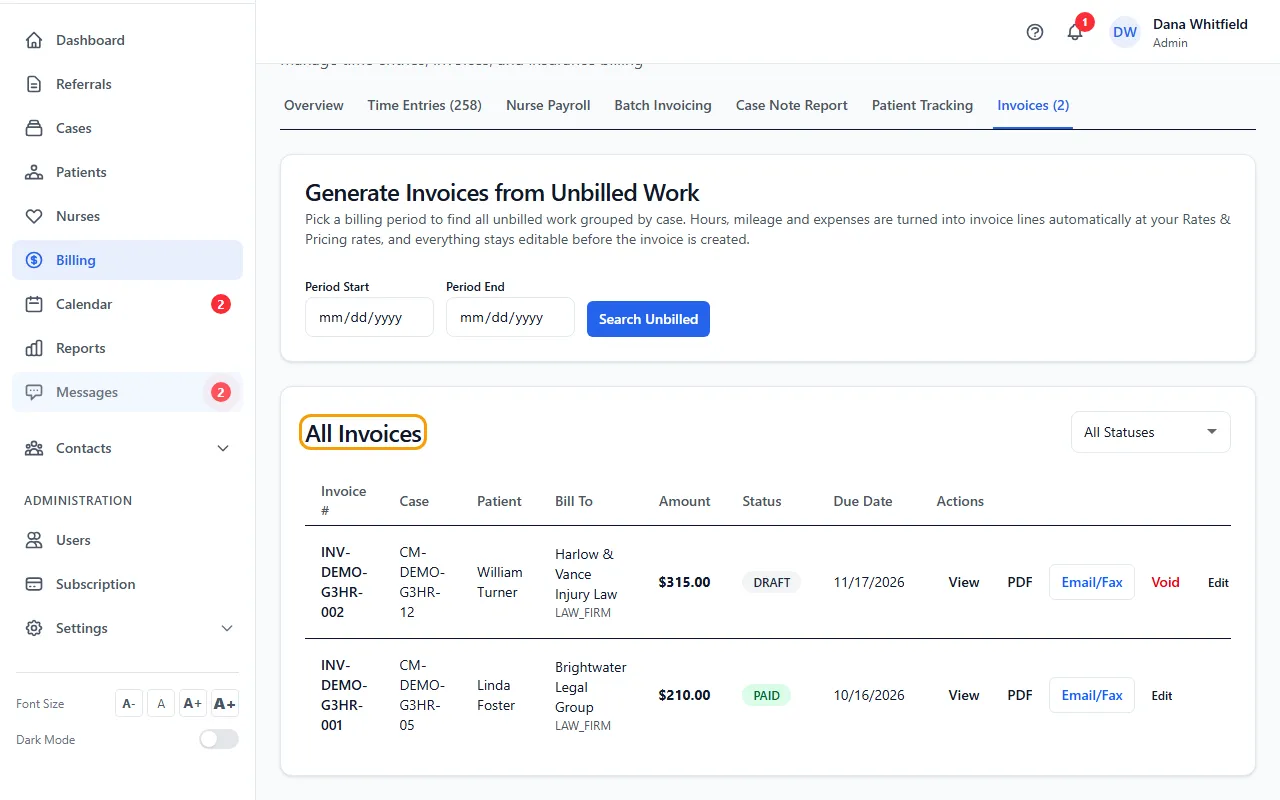Screen dimensions: 1280x800
Task: Open PDF for the $315.00 invoice
Action: click(x=1020, y=582)
